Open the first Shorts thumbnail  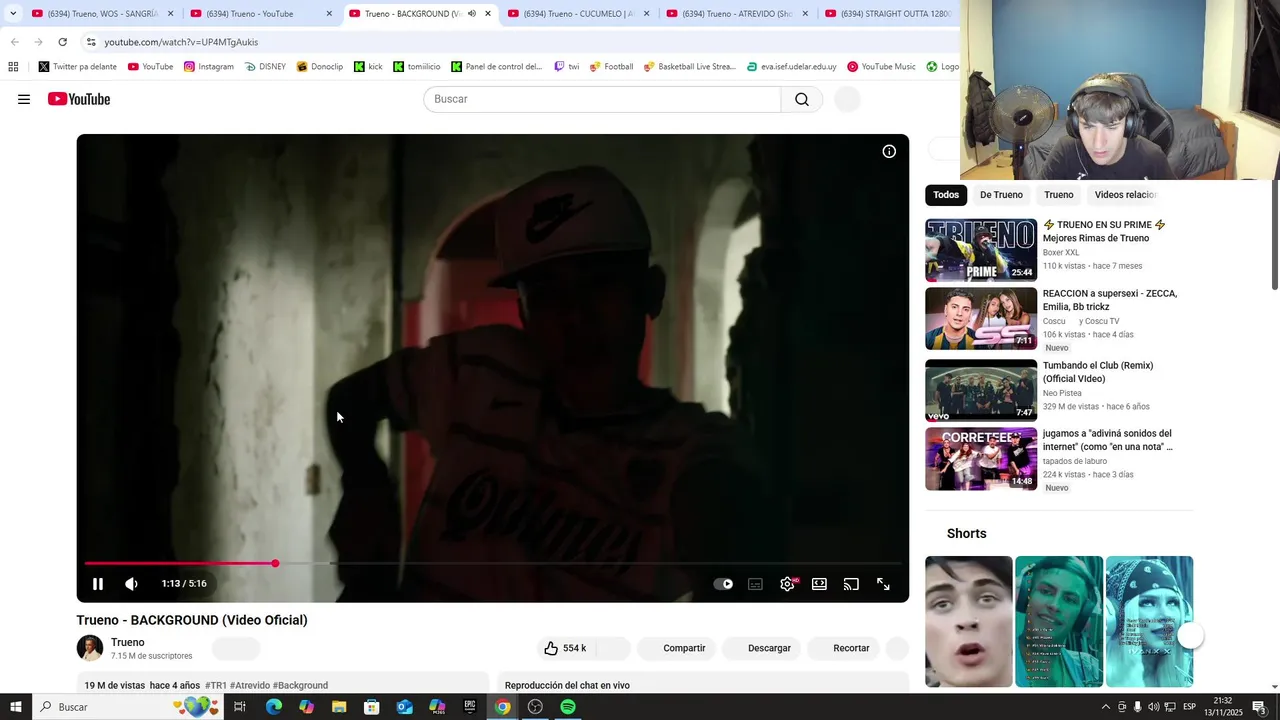pyautogui.click(x=968, y=621)
